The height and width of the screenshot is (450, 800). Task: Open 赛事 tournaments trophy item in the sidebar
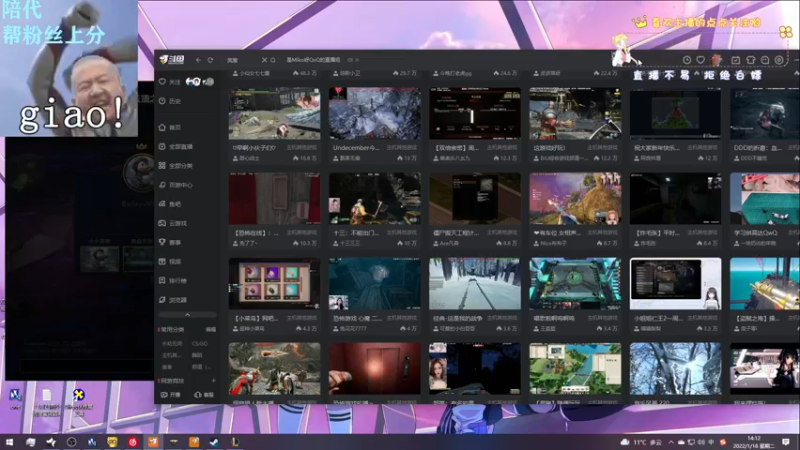pyautogui.click(x=170, y=242)
